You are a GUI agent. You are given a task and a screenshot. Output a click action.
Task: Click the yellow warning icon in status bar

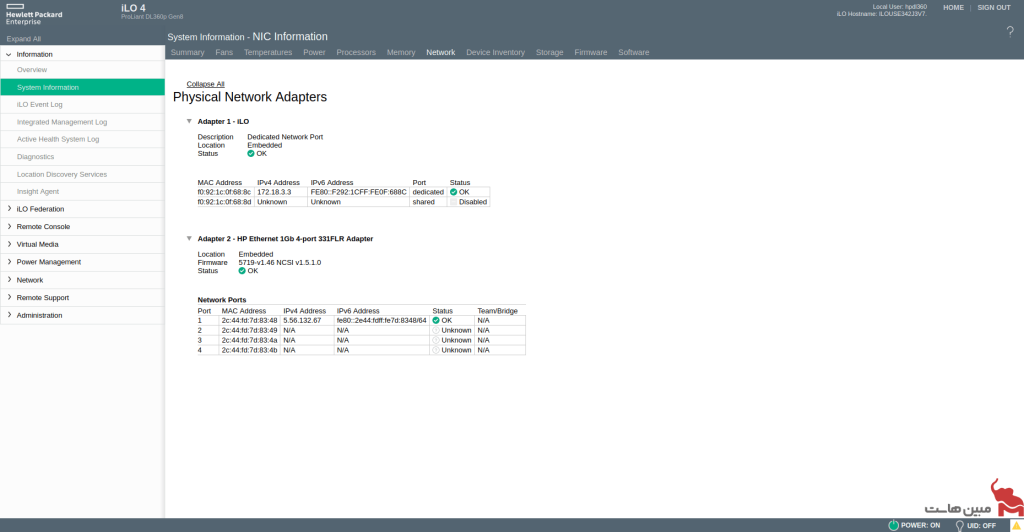click(1016, 525)
